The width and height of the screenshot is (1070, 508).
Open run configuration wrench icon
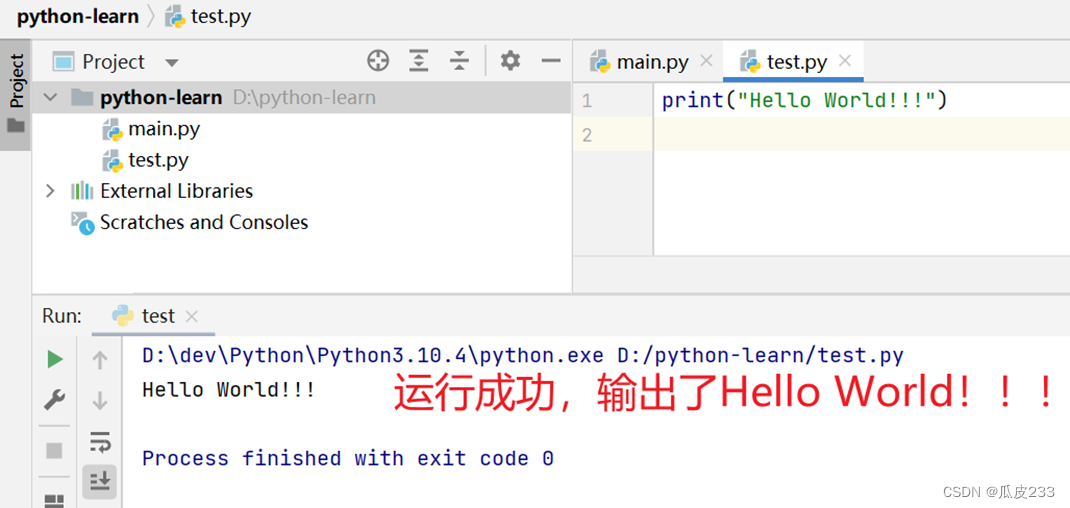pyautogui.click(x=55, y=399)
